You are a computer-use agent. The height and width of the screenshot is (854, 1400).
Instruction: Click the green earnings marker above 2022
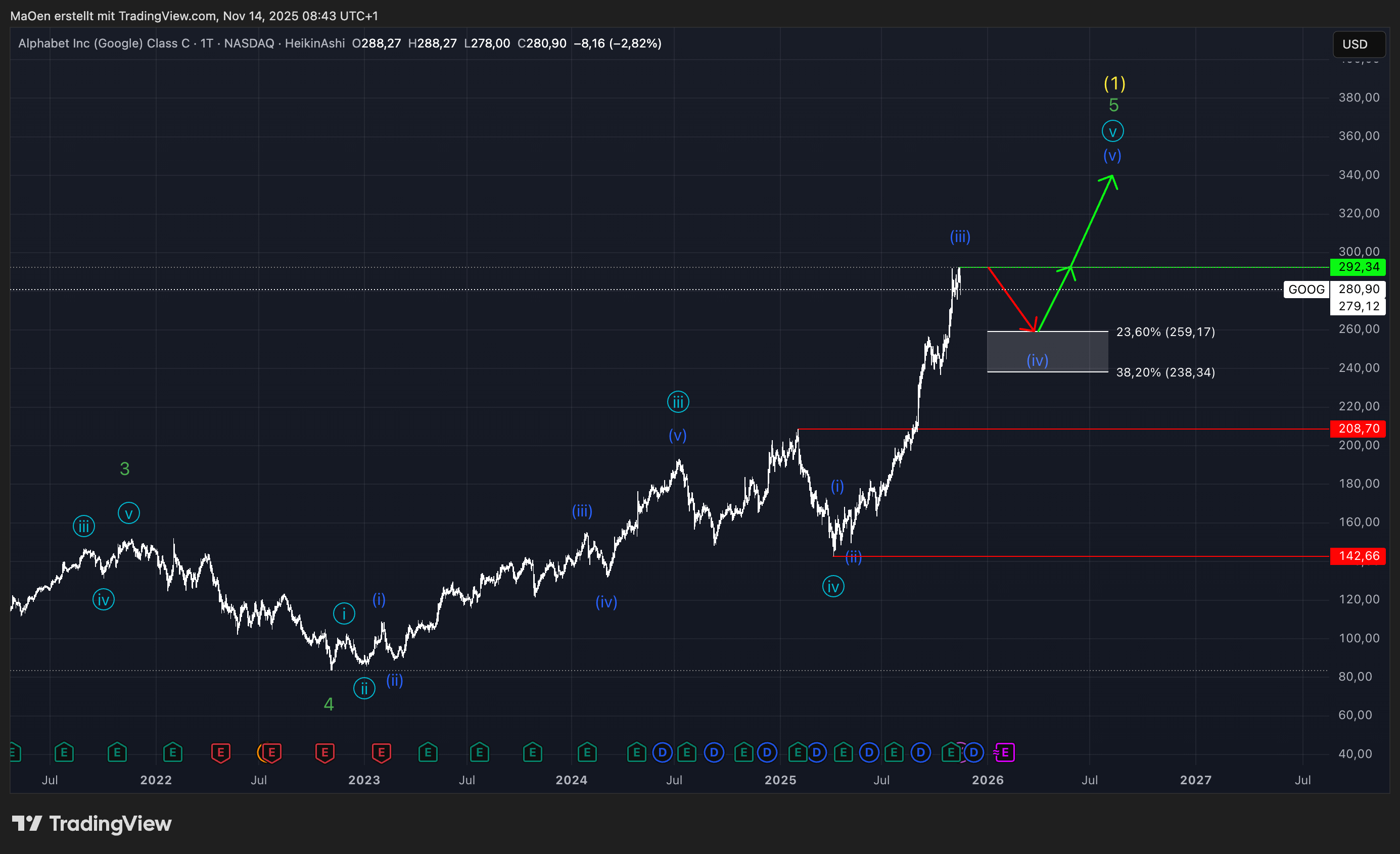point(173,753)
